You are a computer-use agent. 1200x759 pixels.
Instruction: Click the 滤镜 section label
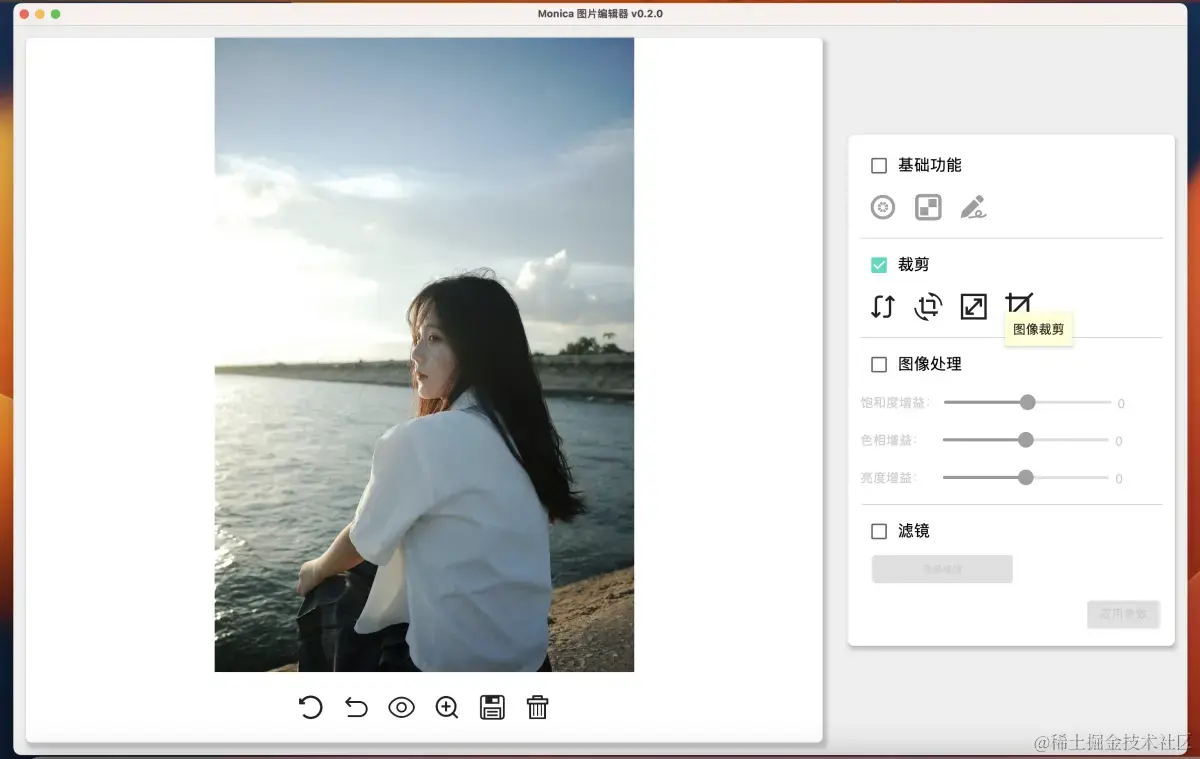[914, 531]
